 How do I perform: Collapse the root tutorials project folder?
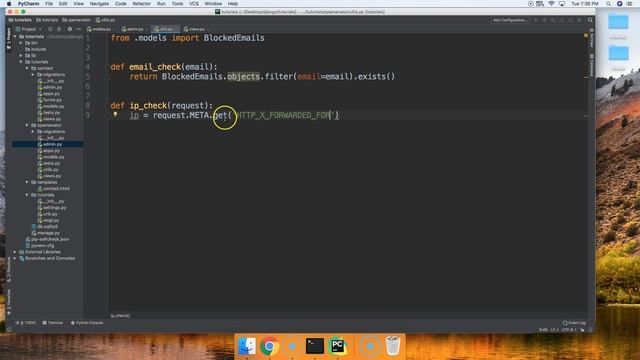pos(16,36)
